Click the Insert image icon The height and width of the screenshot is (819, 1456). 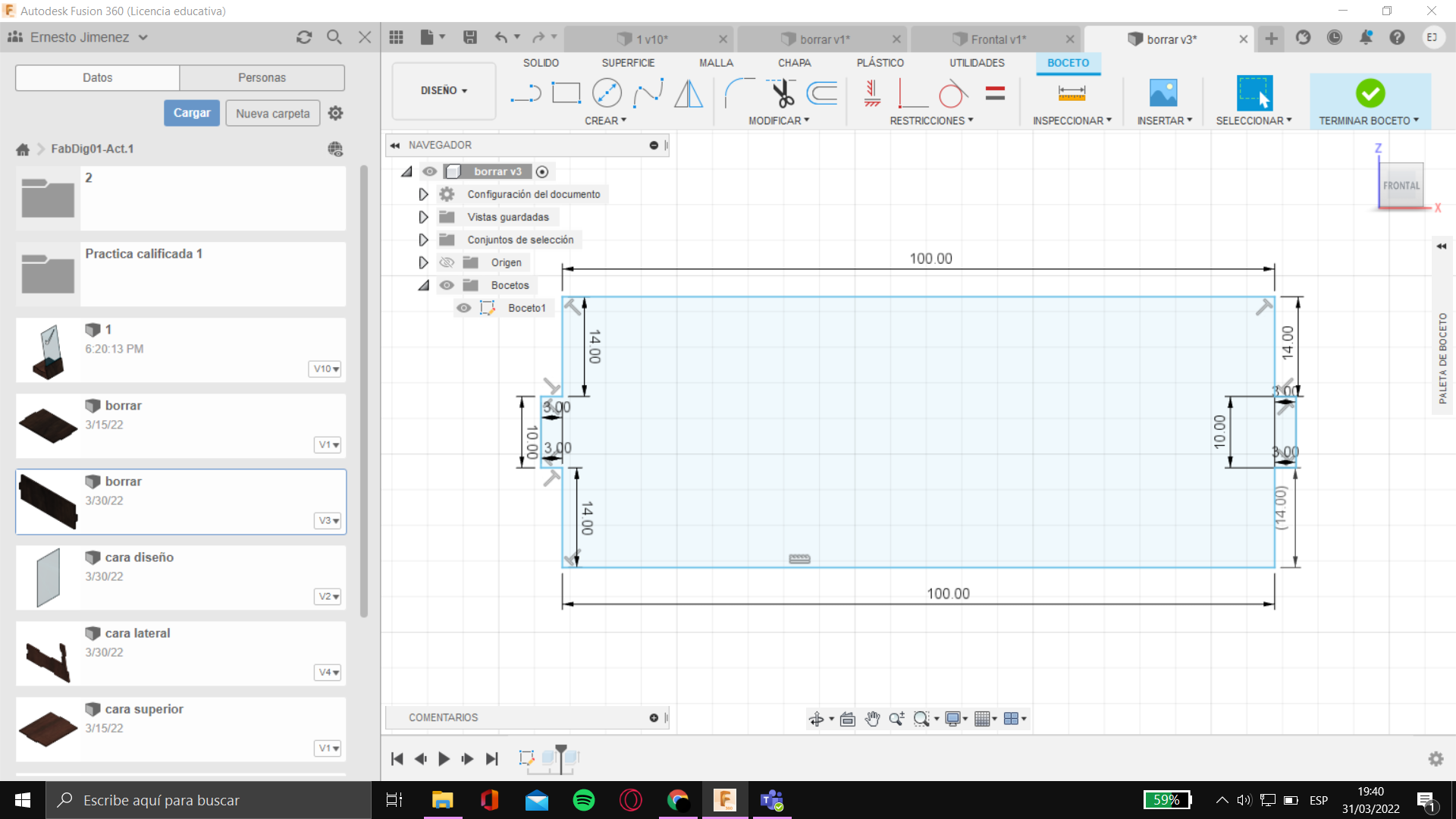point(1163,93)
